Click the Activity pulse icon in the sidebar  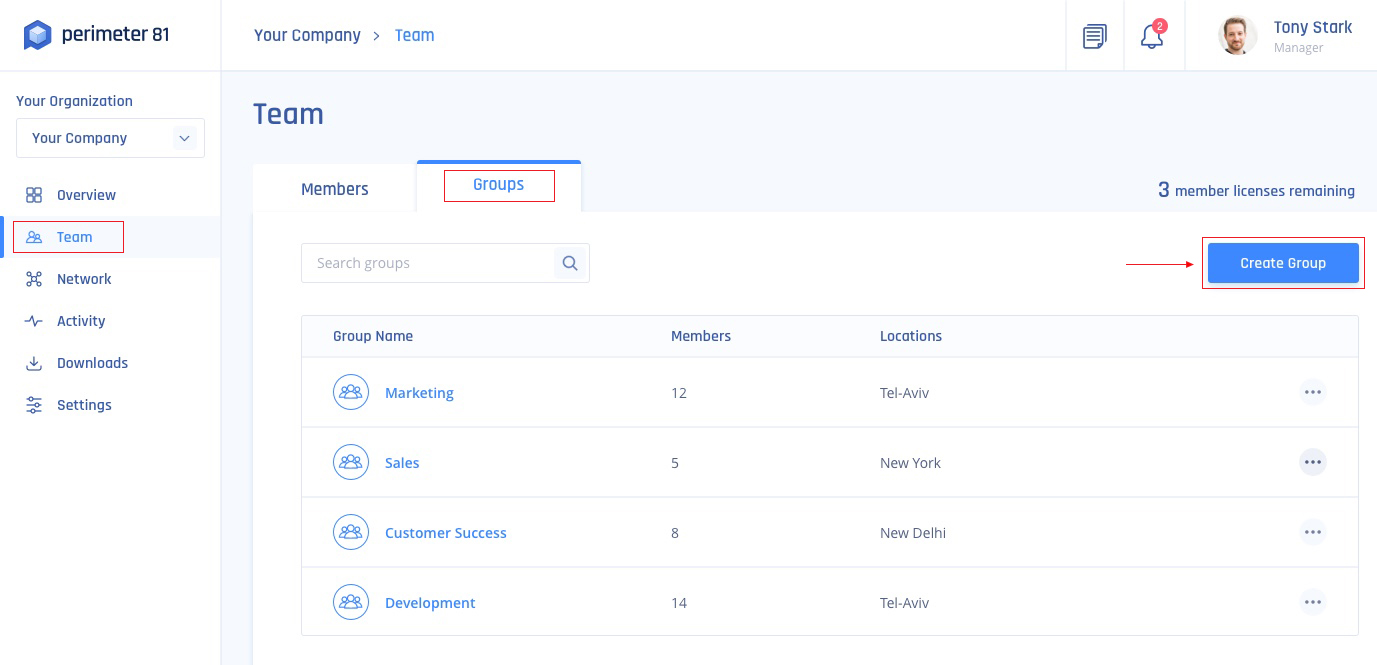click(34, 321)
